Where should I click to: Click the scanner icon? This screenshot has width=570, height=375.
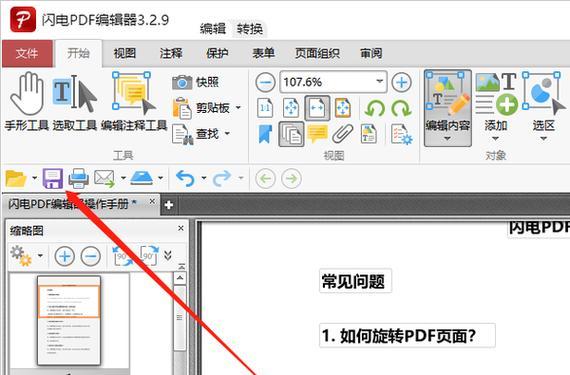point(141,178)
